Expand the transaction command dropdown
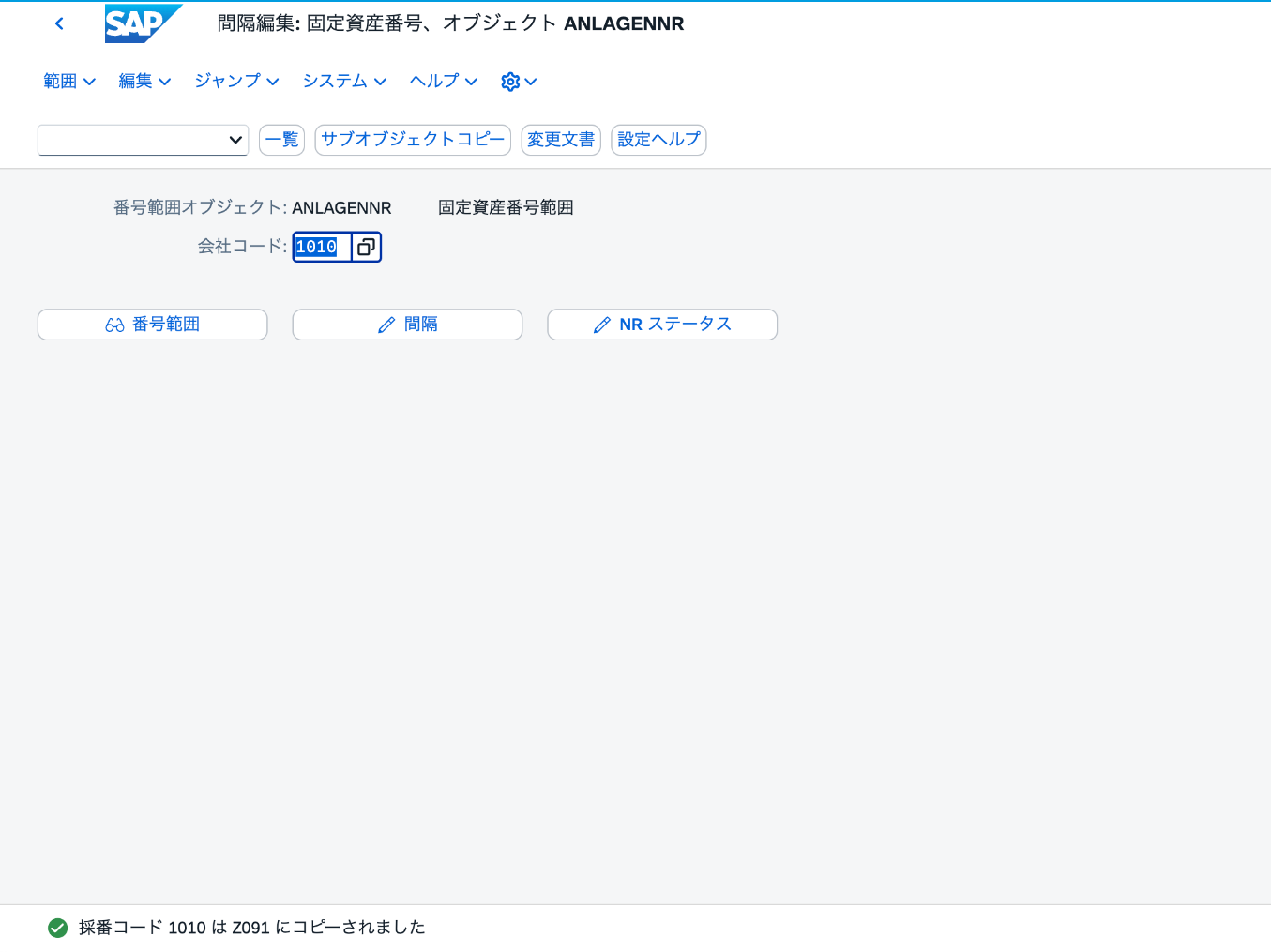This screenshot has height=952, width=1271. point(235,140)
